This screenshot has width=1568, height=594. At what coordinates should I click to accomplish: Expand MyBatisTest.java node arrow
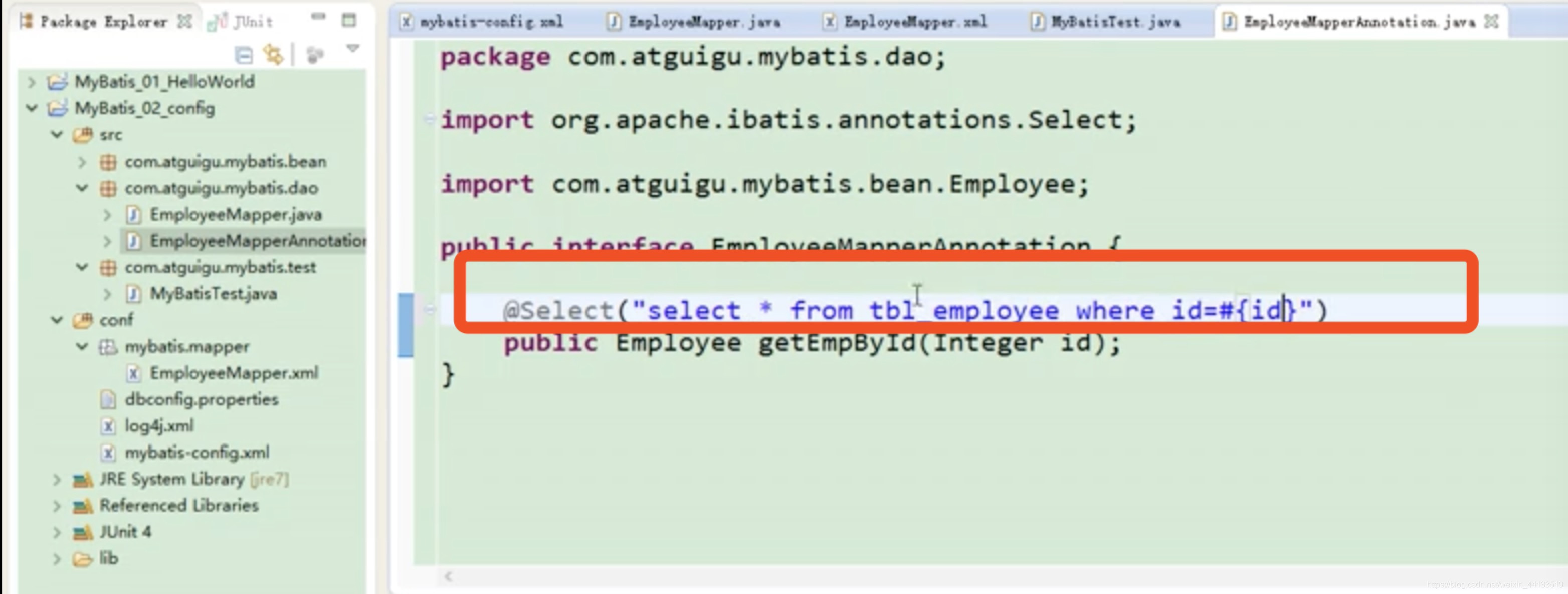pyautogui.click(x=107, y=293)
